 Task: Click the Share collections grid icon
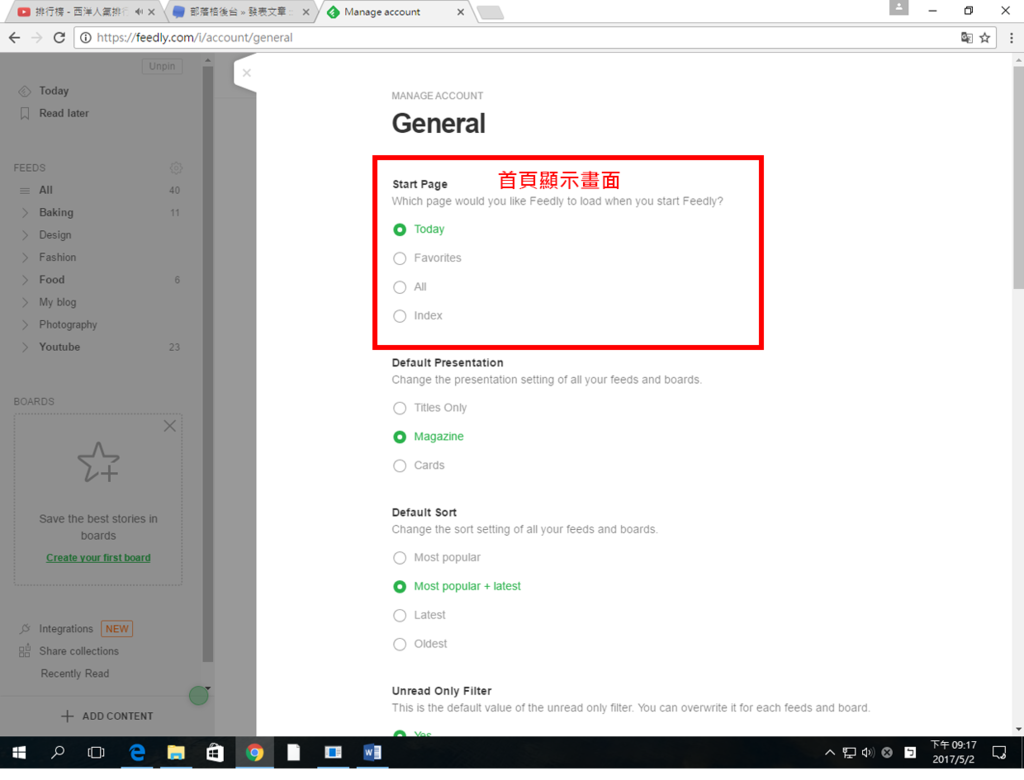coord(25,651)
